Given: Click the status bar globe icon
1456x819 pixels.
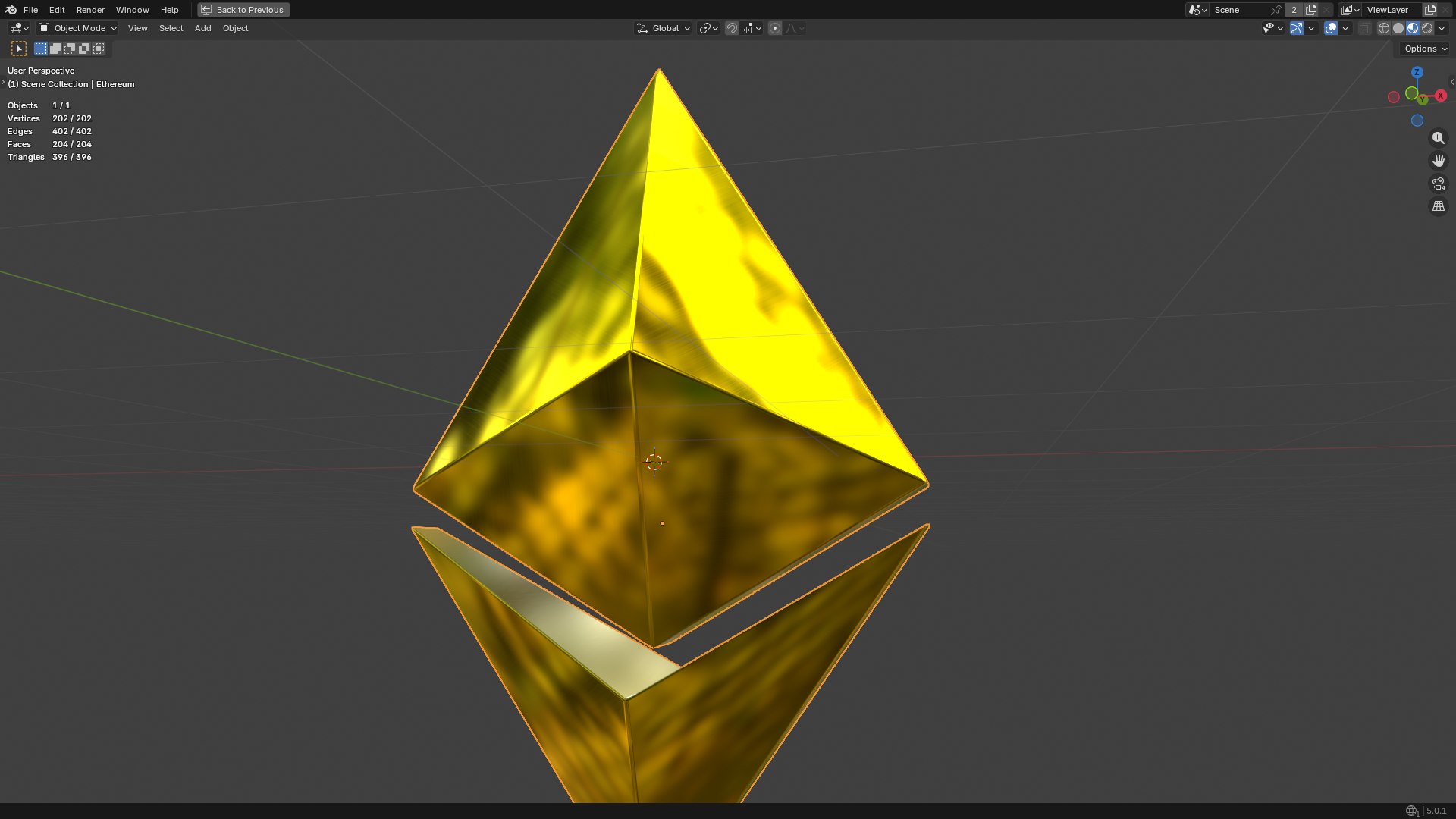Looking at the screenshot, I should click(1411, 811).
